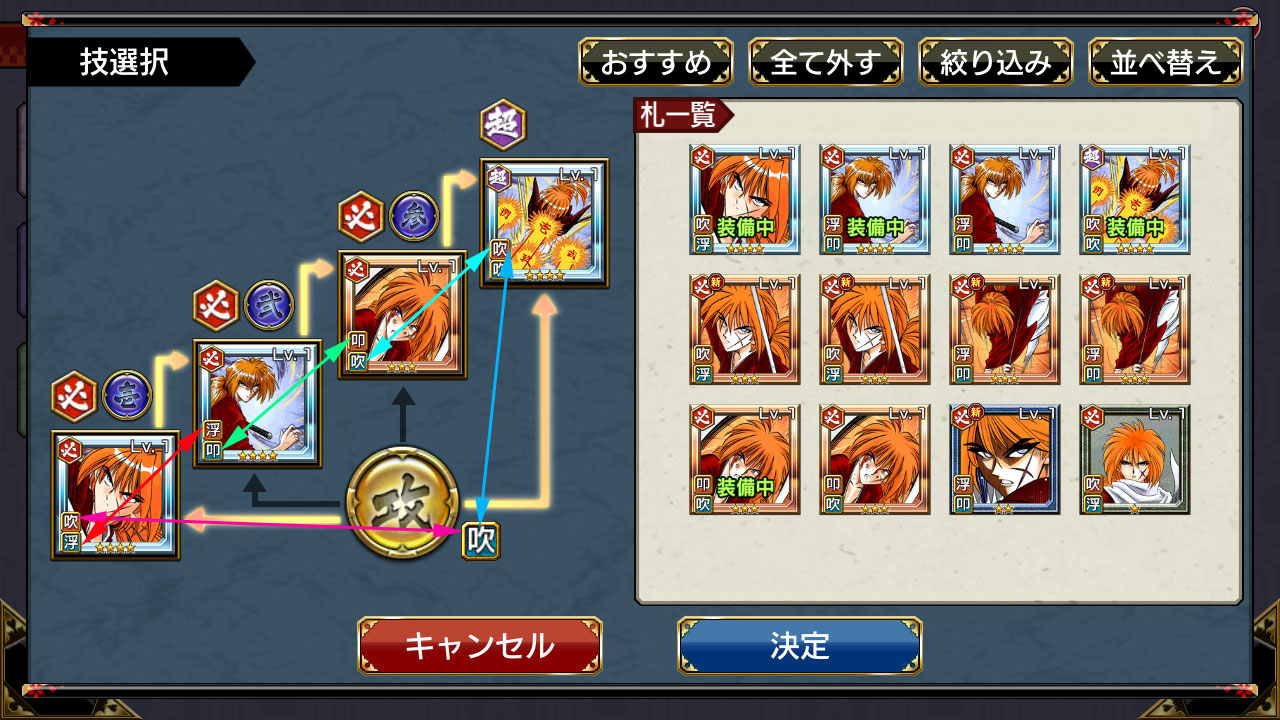Select the first skill slot card

pos(116,495)
